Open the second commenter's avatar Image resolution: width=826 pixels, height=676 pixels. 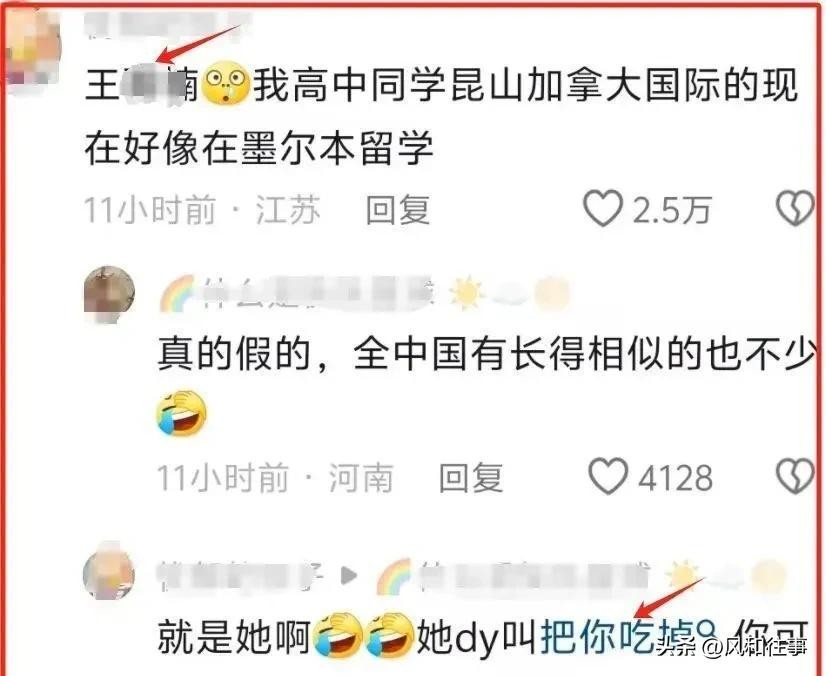coord(110,293)
